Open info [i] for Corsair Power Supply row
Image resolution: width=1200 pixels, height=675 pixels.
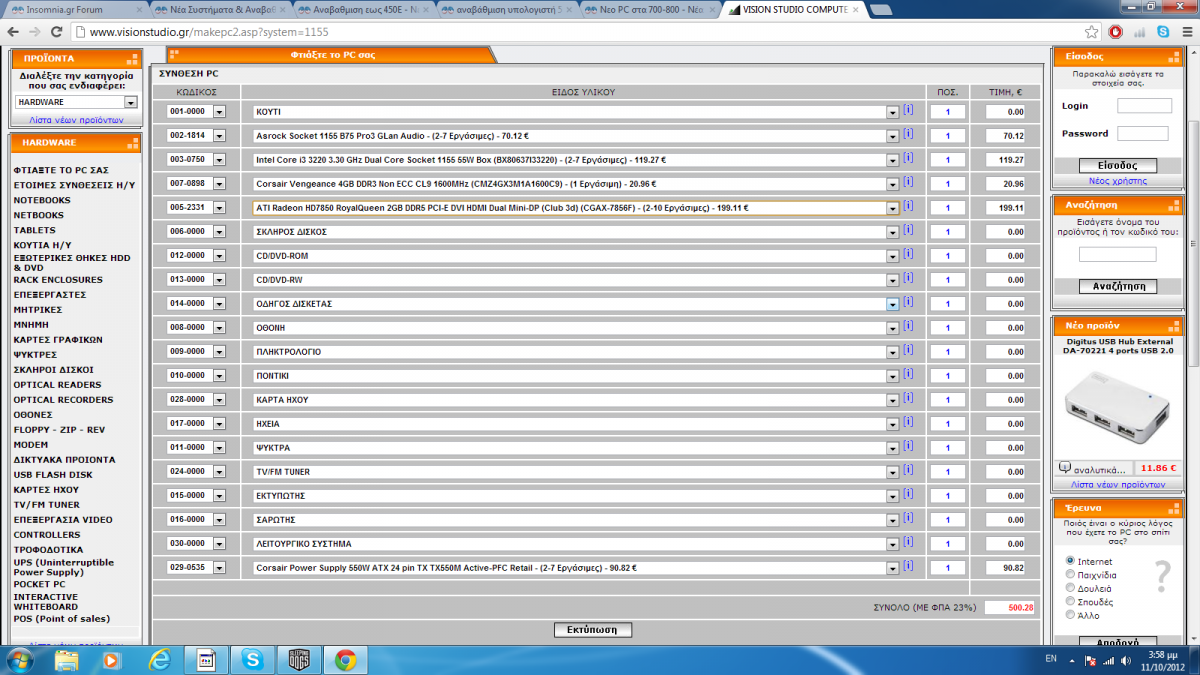[908, 566]
